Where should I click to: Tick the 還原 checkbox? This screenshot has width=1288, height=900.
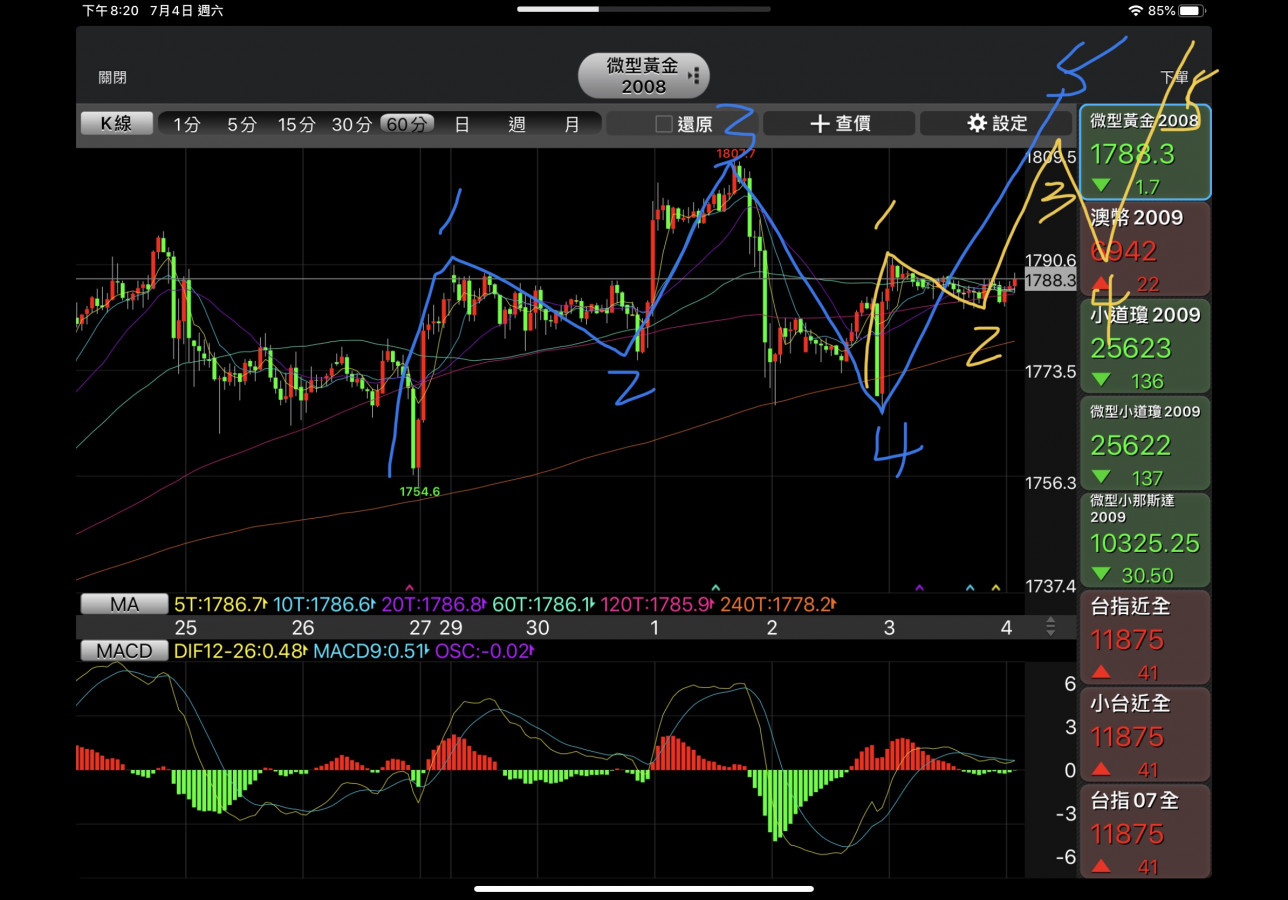click(663, 124)
